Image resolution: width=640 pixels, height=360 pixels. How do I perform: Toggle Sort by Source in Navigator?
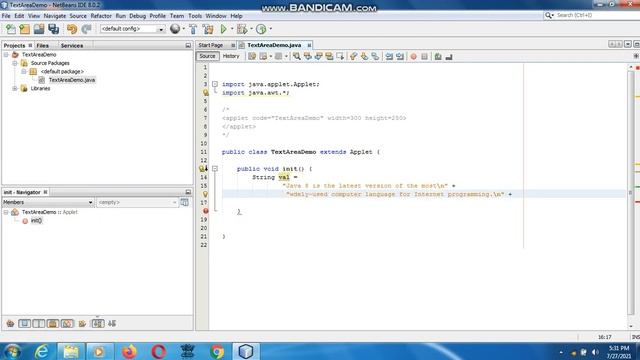tap(112, 324)
